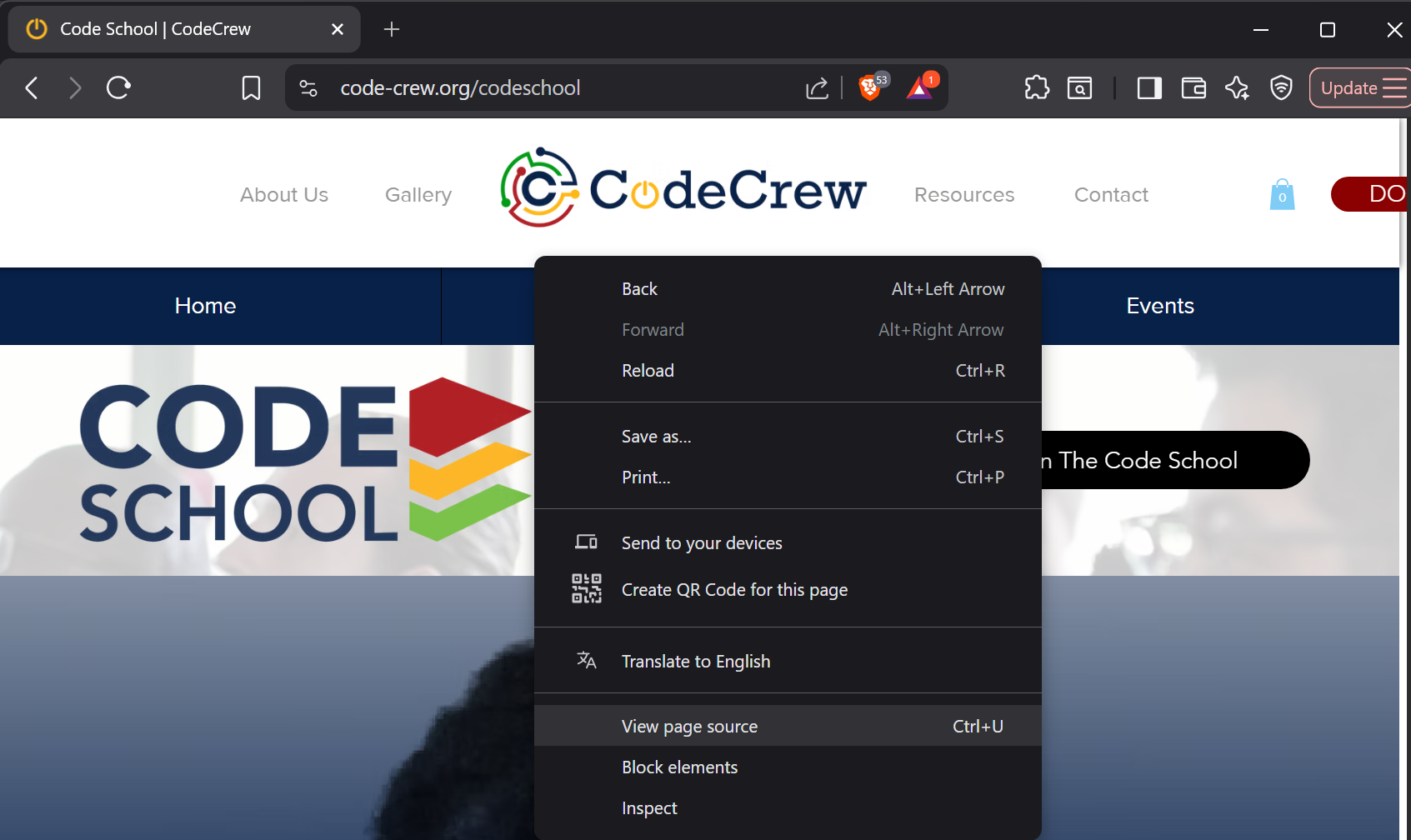Image resolution: width=1411 pixels, height=840 pixels.
Task: Open Brave Rewards with 1 notification
Action: (918, 89)
